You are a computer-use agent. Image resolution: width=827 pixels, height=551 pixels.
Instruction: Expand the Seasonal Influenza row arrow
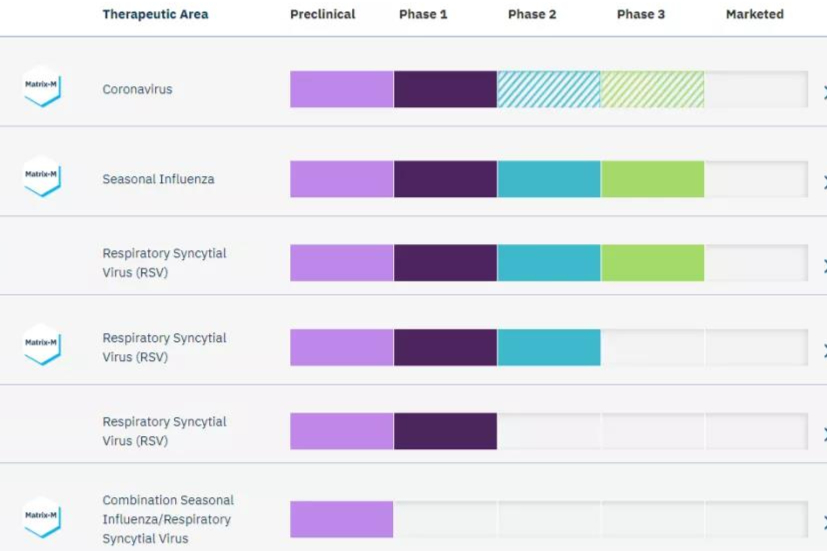[823, 183]
